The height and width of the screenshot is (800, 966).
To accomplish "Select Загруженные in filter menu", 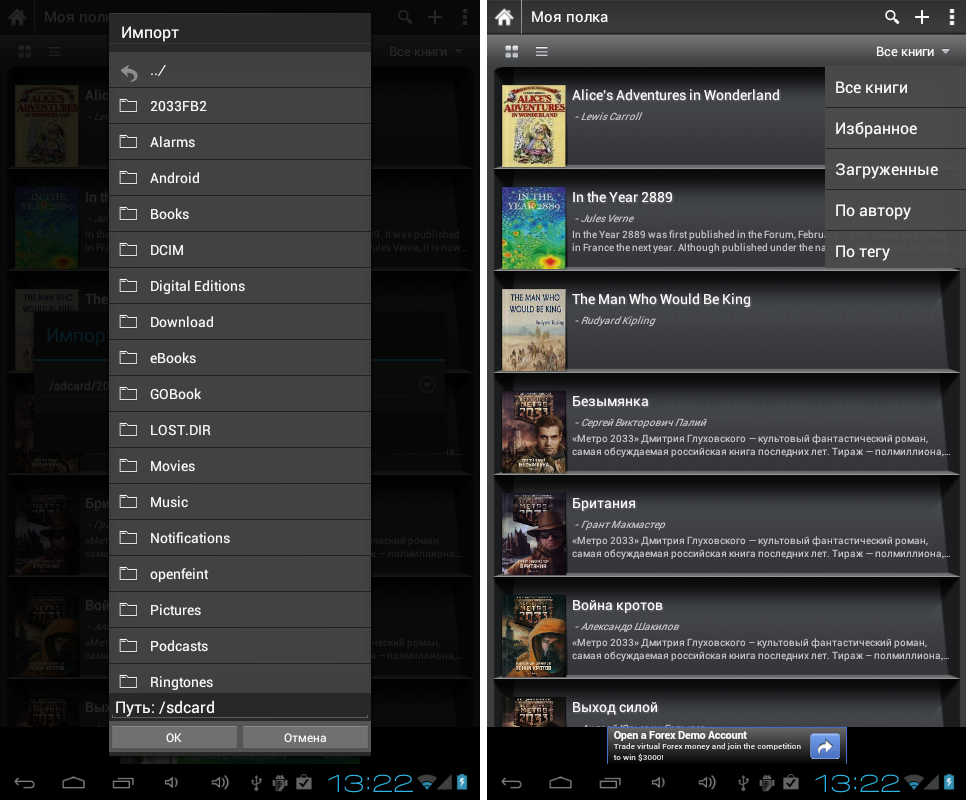I will click(x=895, y=169).
